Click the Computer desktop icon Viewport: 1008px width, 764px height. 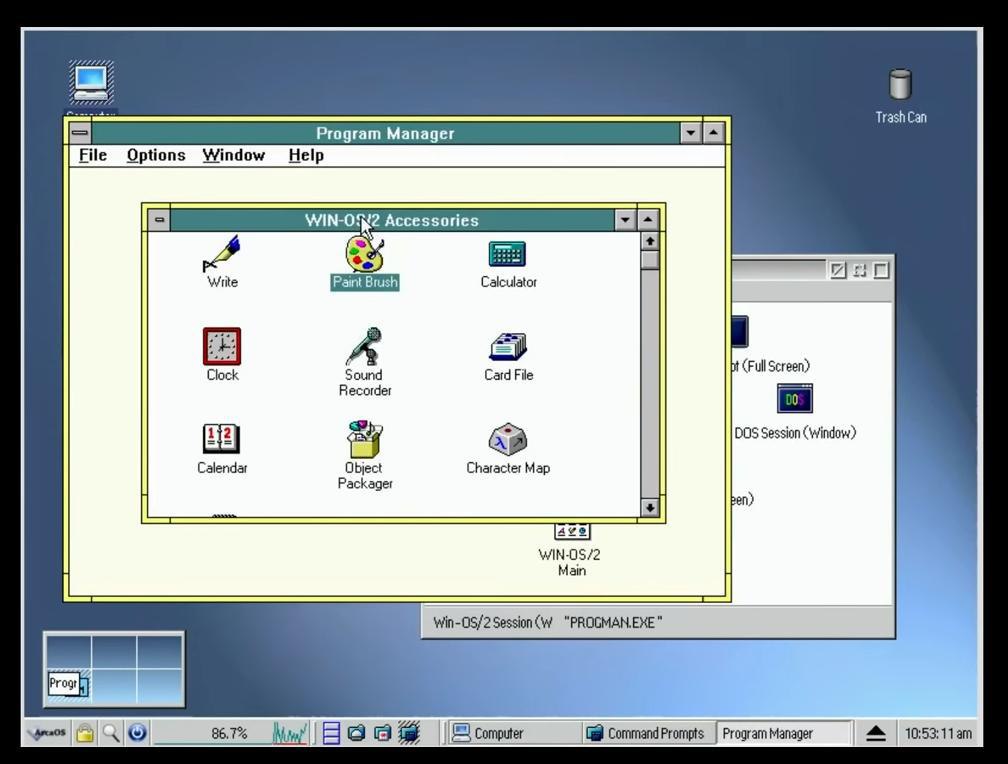(91, 82)
